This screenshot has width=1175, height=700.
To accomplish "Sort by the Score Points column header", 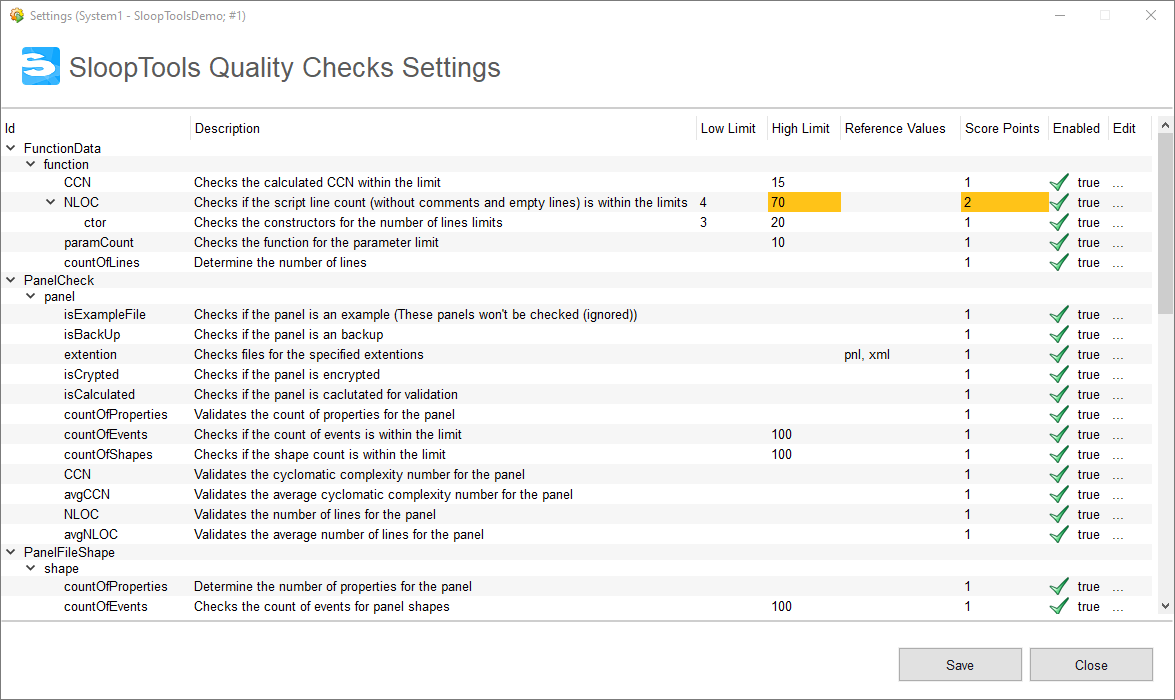I will pyautogui.click(x=1004, y=128).
